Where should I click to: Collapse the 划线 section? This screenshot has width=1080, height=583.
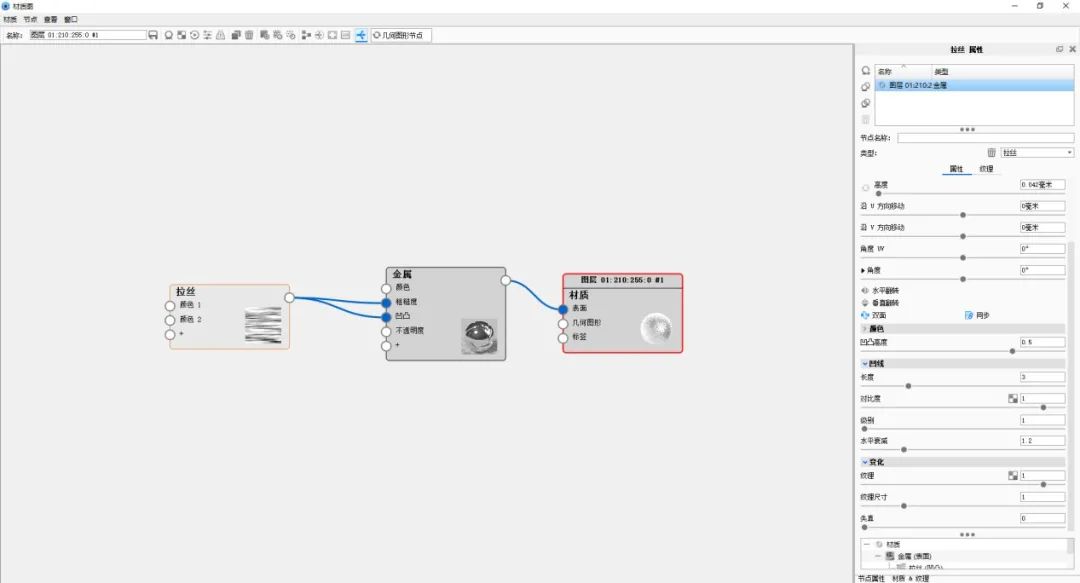pyautogui.click(x=864, y=364)
